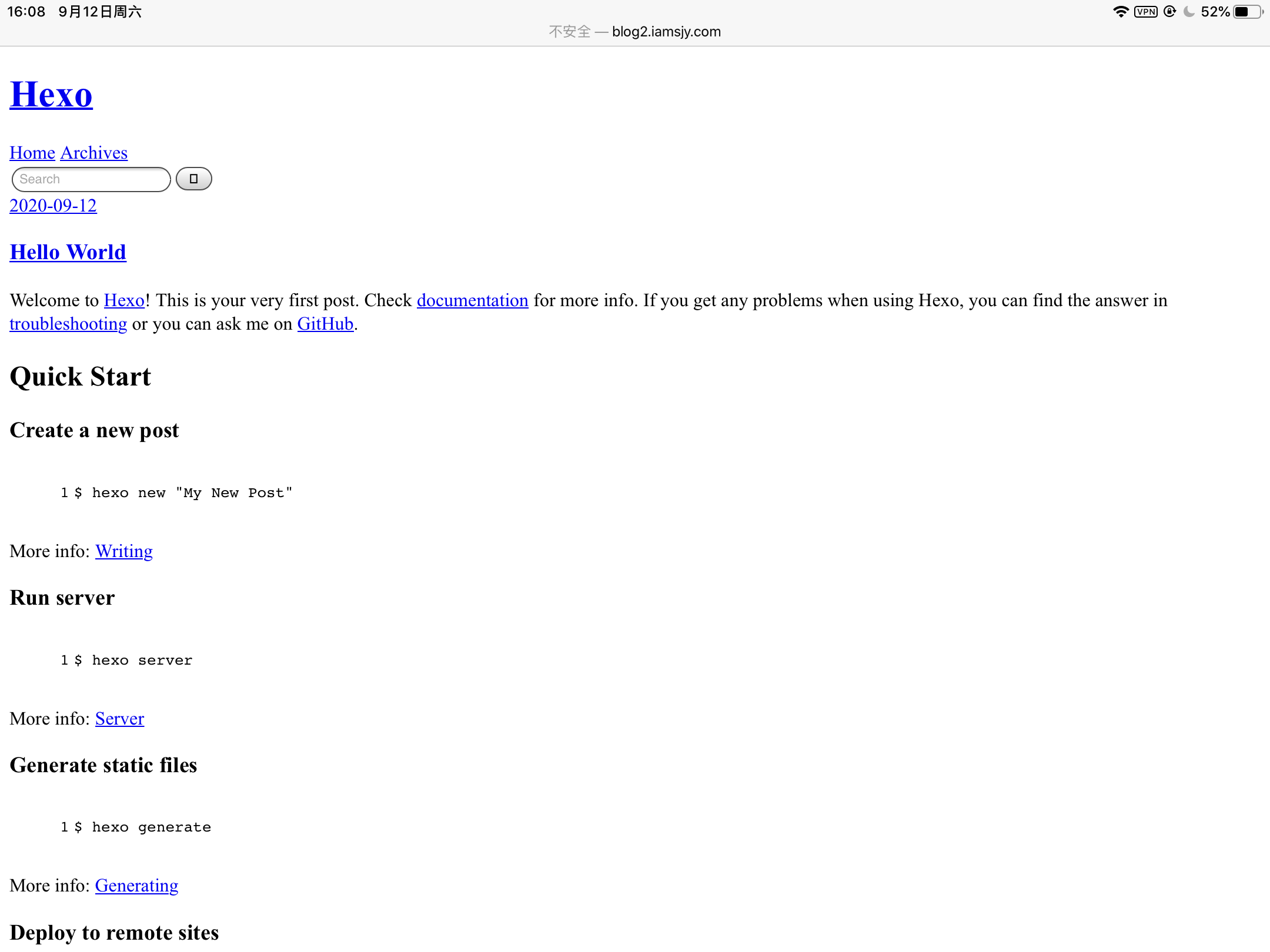Image resolution: width=1270 pixels, height=952 pixels.
Task: Click the Create a new post heading
Action: point(94,430)
